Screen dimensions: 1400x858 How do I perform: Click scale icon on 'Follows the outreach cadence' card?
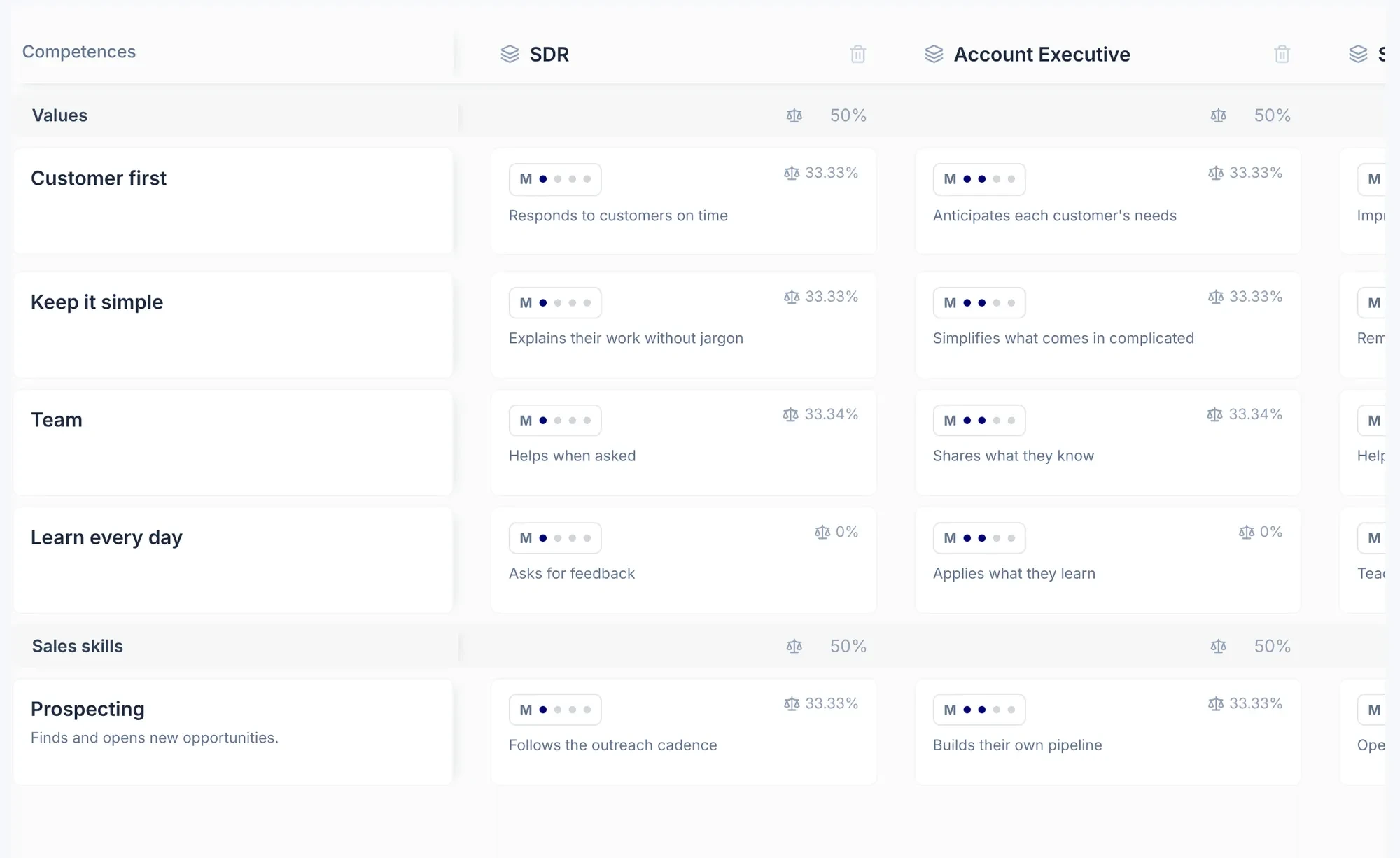click(792, 703)
